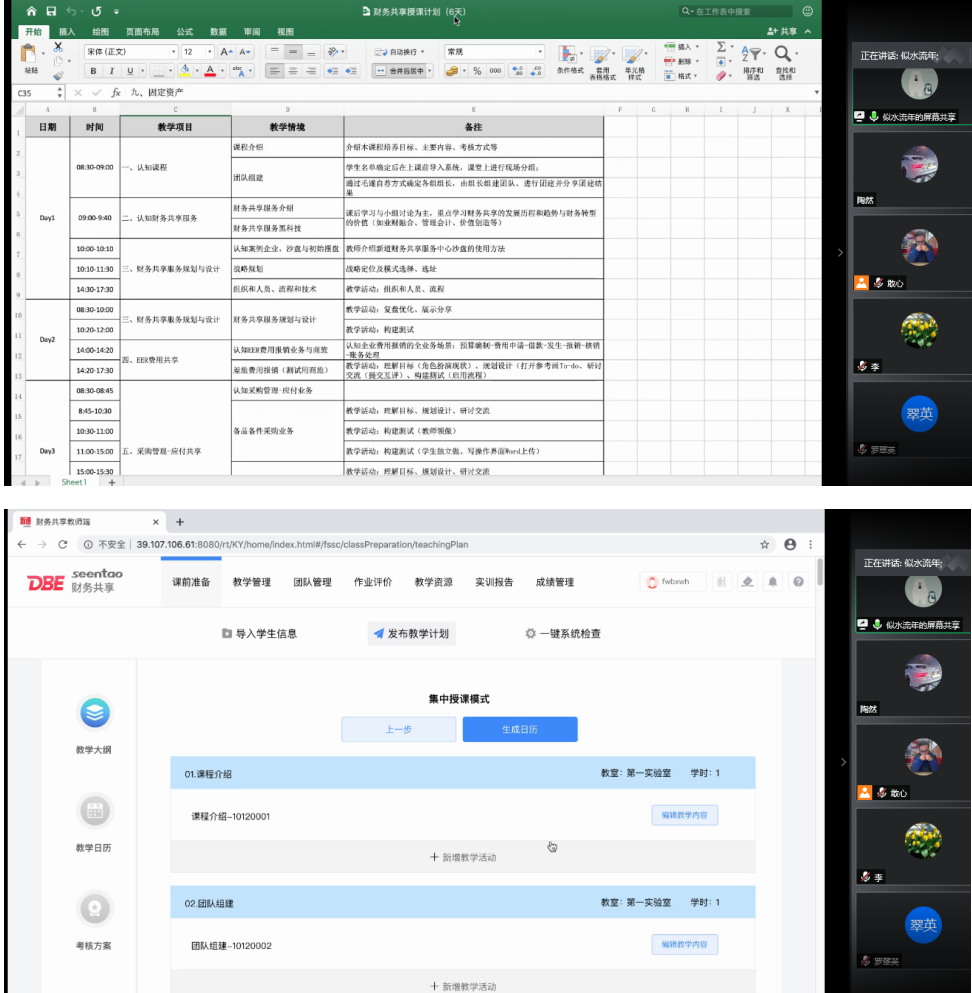Image resolution: width=972 pixels, height=993 pixels.
Task: Click the Save icon in Excel title bar
Action: [51, 11]
